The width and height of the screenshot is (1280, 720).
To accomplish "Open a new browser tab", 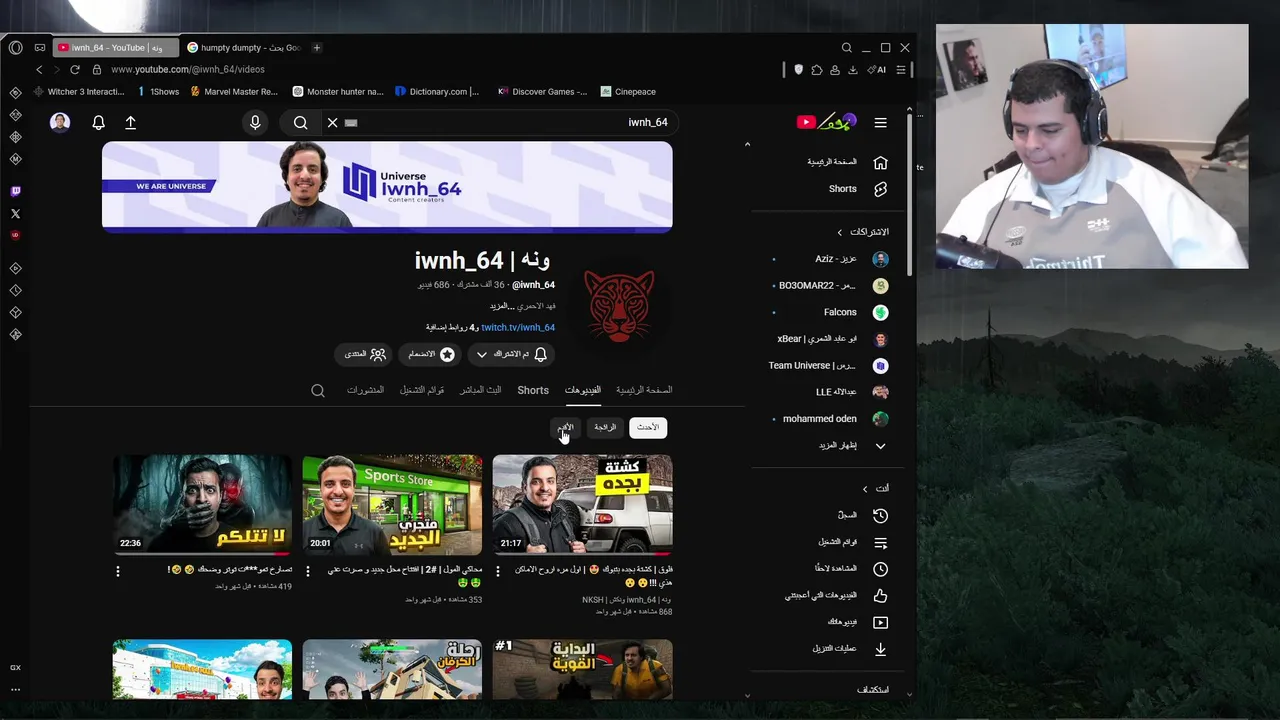I will [x=317, y=47].
